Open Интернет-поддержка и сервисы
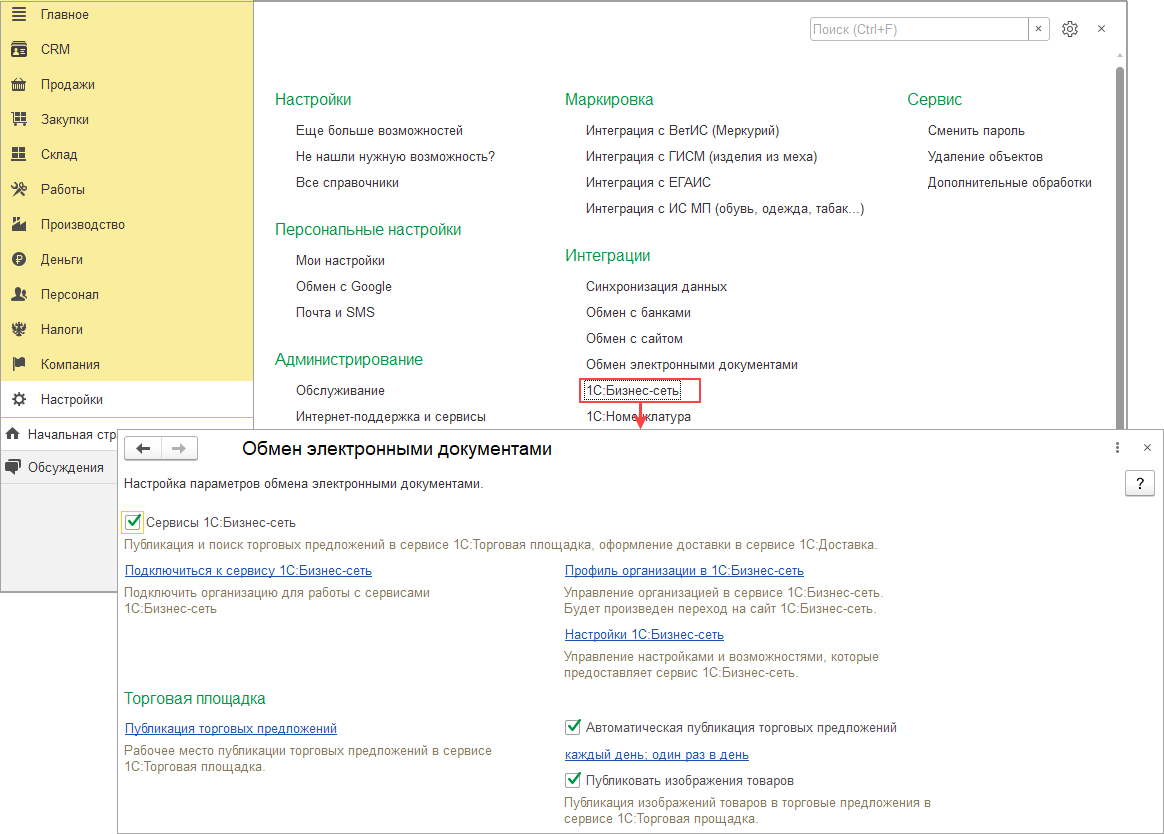The height and width of the screenshot is (834, 1164). pos(390,417)
